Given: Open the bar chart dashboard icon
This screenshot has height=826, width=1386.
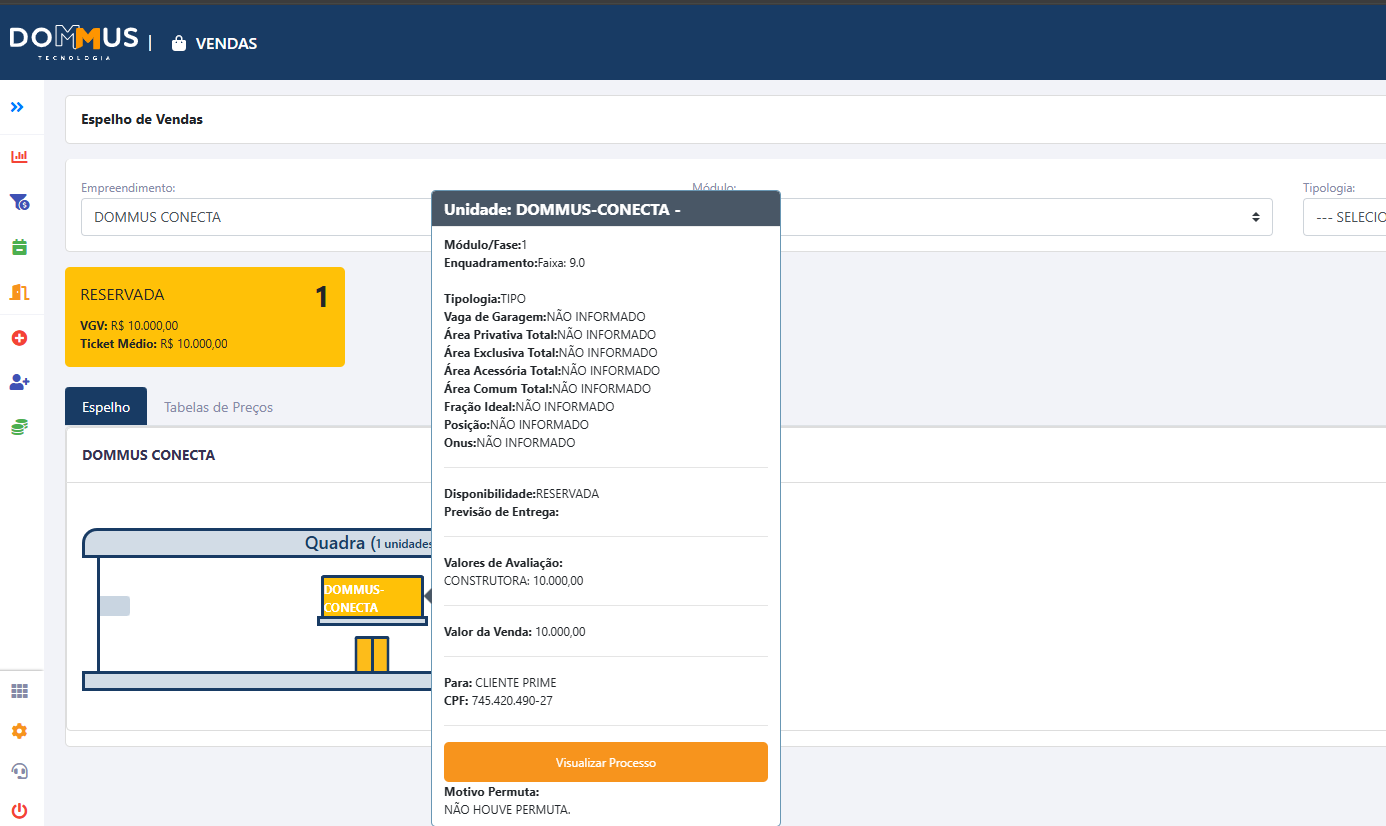Looking at the screenshot, I should click(x=19, y=157).
